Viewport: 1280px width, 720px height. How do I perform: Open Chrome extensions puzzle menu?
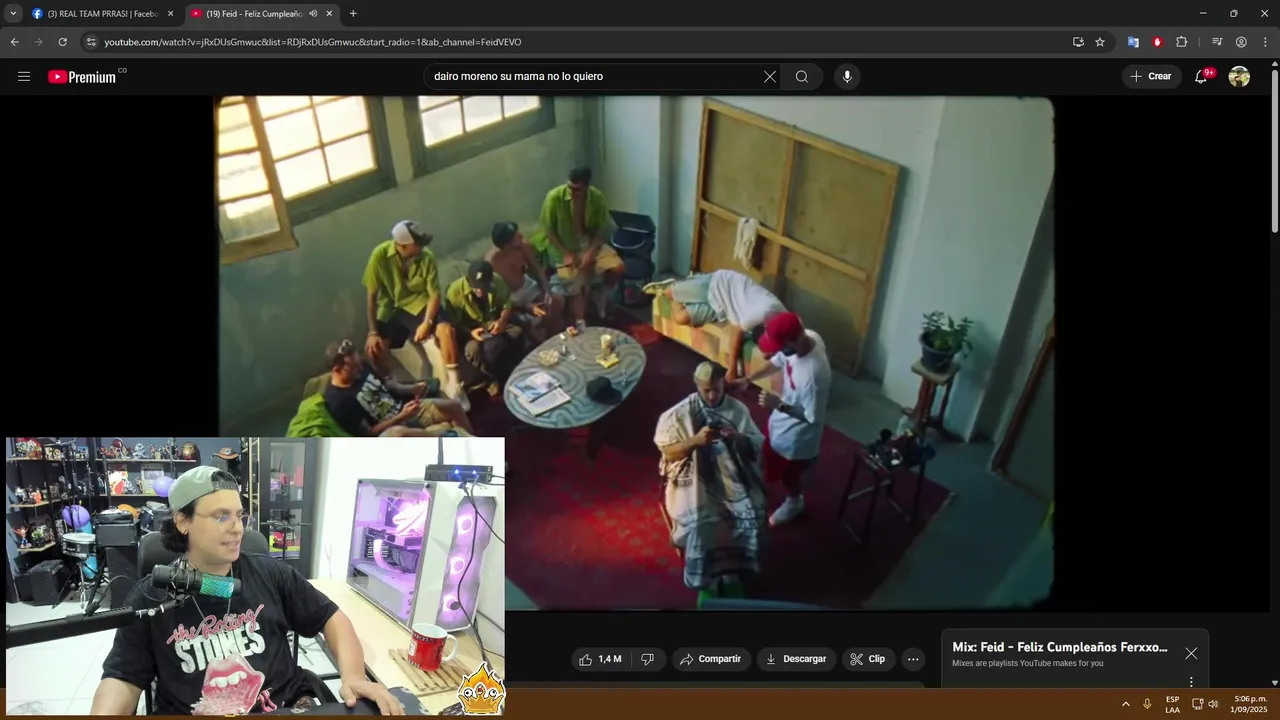pos(1181,42)
